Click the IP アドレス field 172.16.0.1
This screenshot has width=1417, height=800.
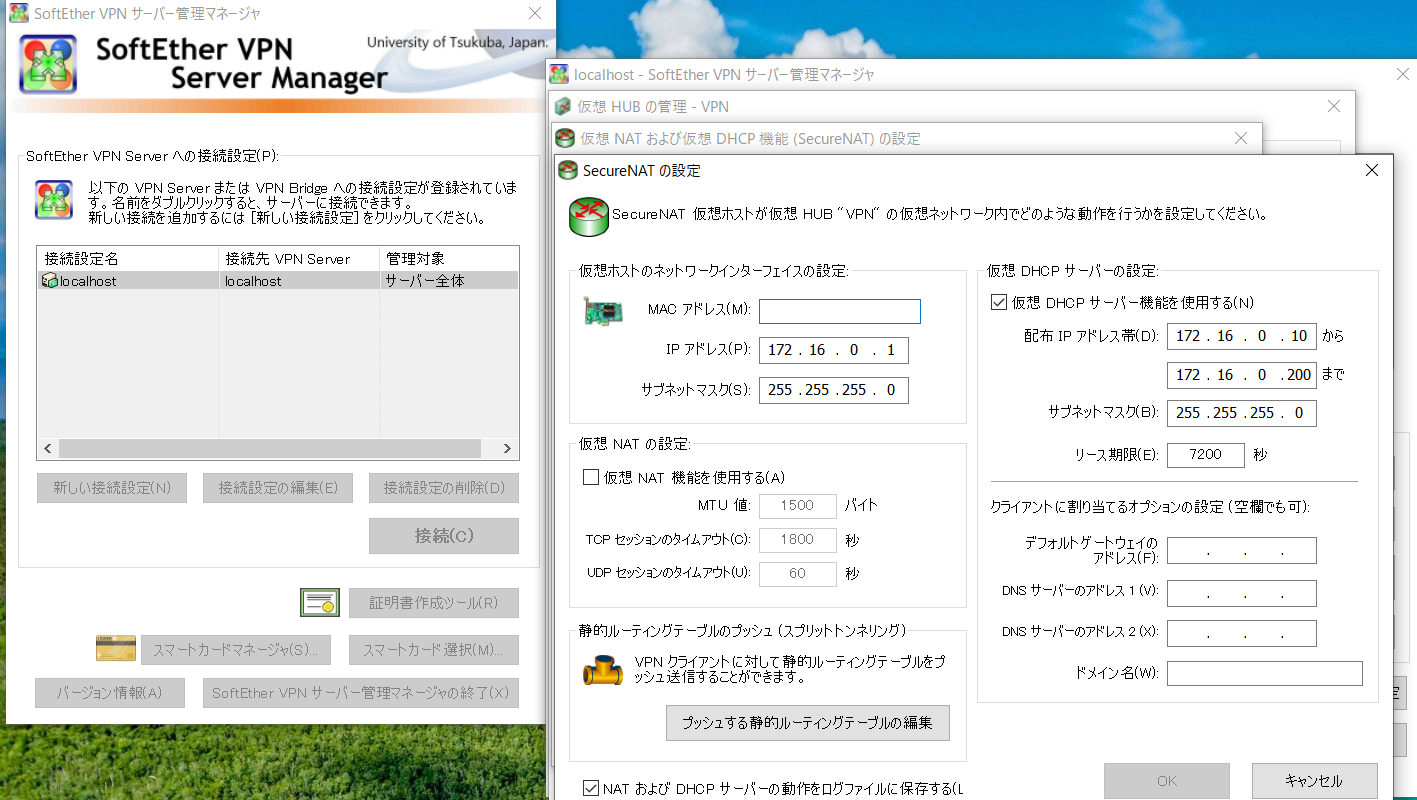pyautogui.click(x=834, y=350)
